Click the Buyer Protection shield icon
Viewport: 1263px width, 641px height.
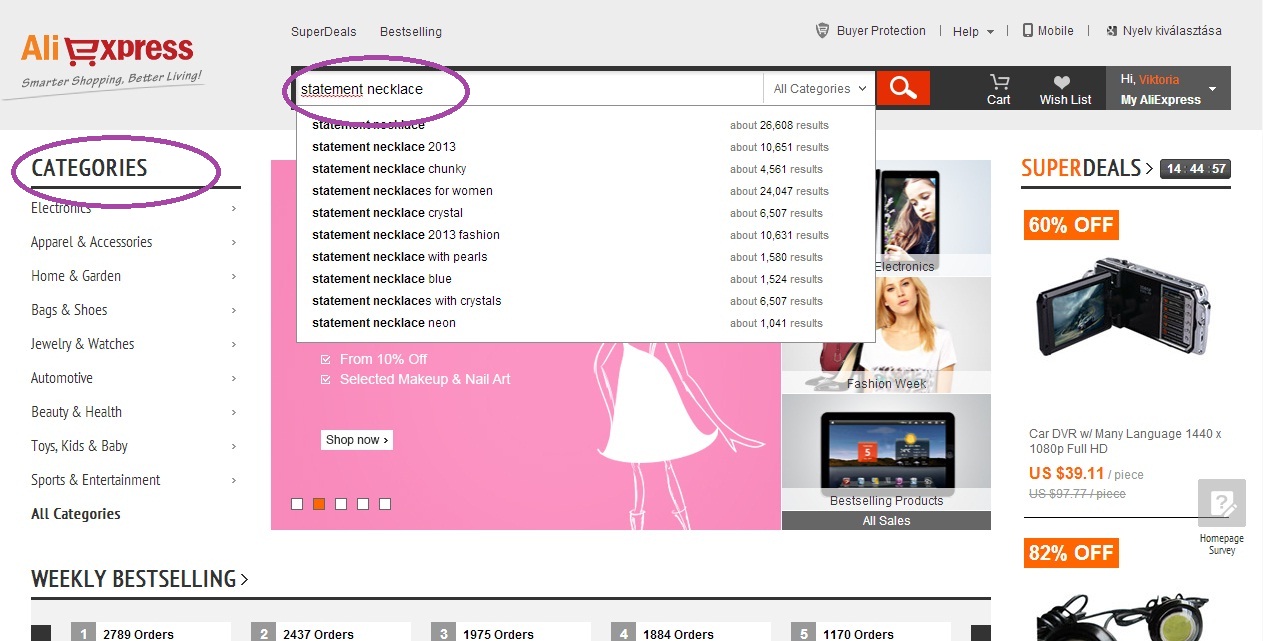coord(823,31)
